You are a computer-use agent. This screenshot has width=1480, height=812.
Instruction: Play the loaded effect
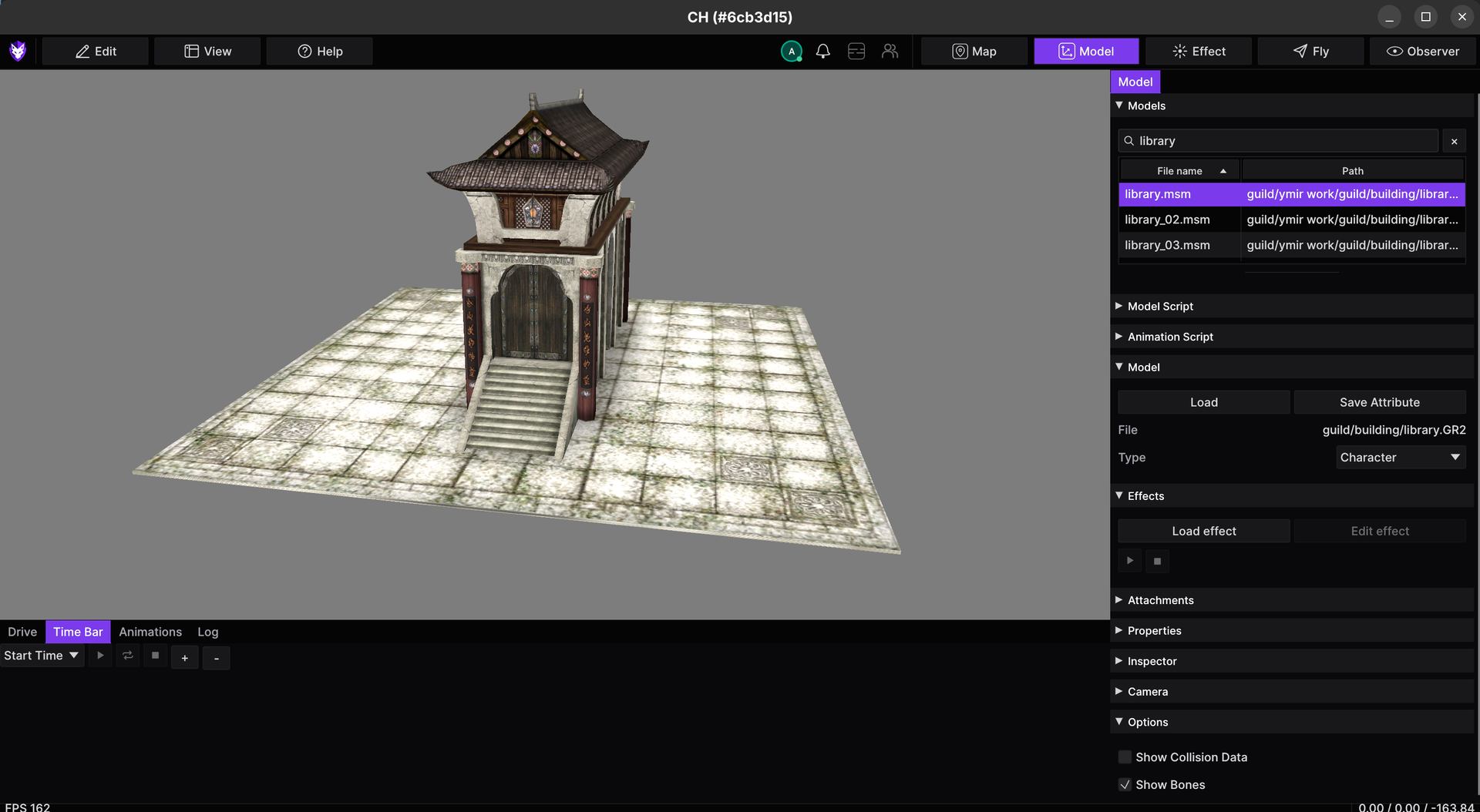[x=1130, y=561]
